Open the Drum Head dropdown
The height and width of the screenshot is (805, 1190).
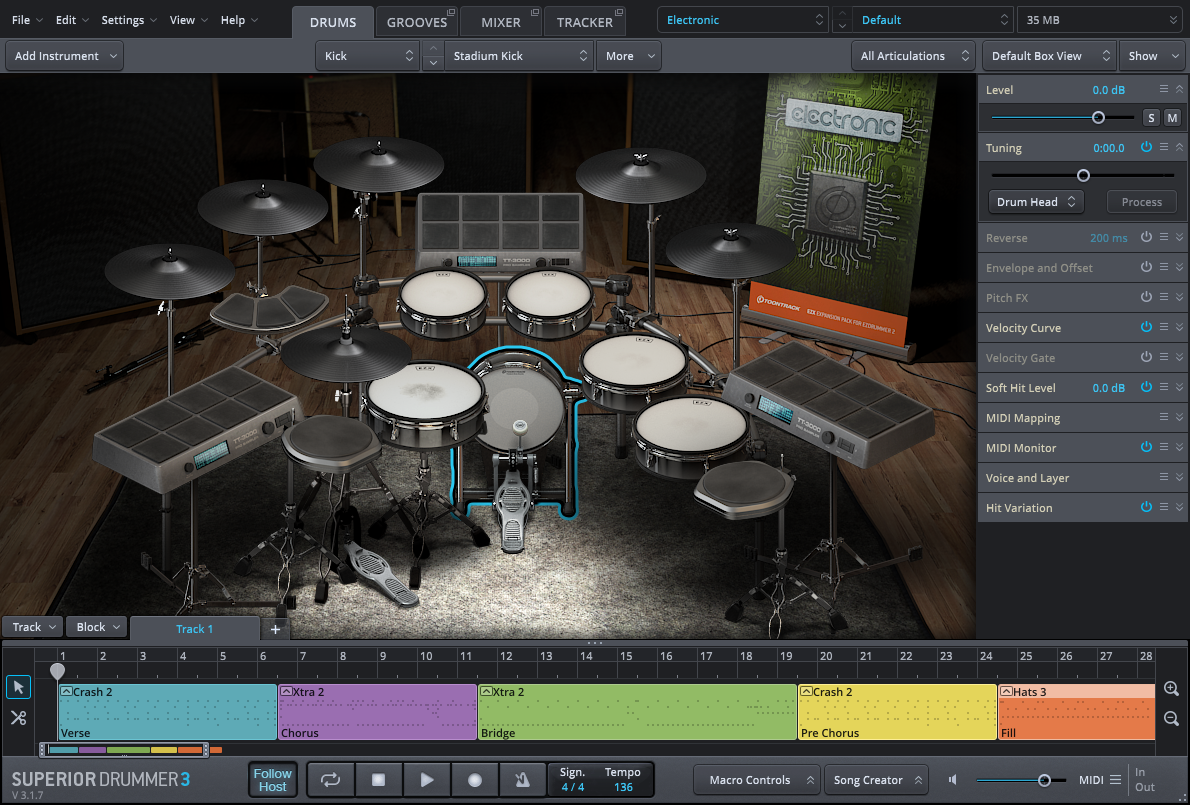pyautogui.click(x=1035, y=202)
